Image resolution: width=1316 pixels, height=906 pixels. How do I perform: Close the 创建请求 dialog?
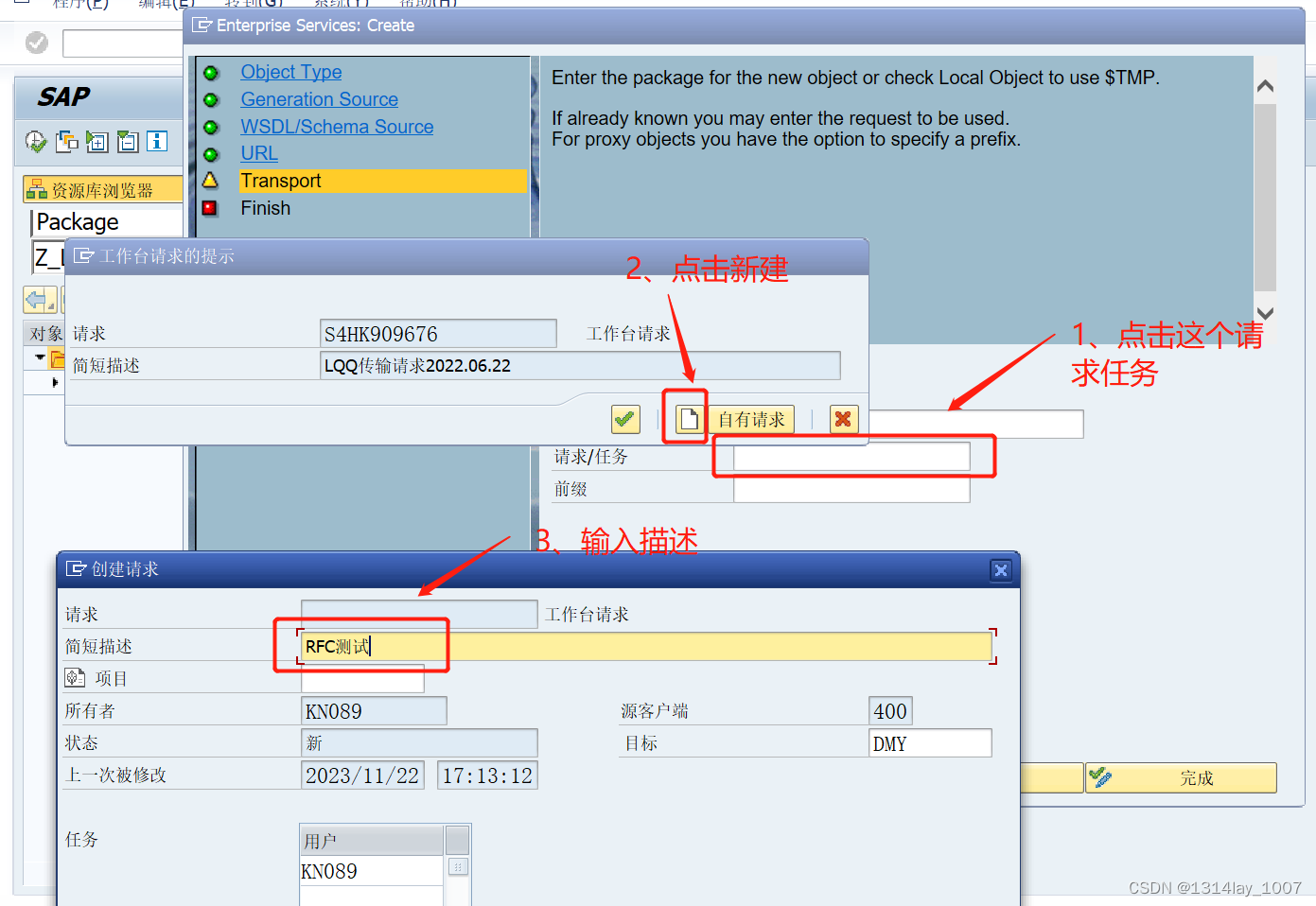click(x=1000, y=569)
